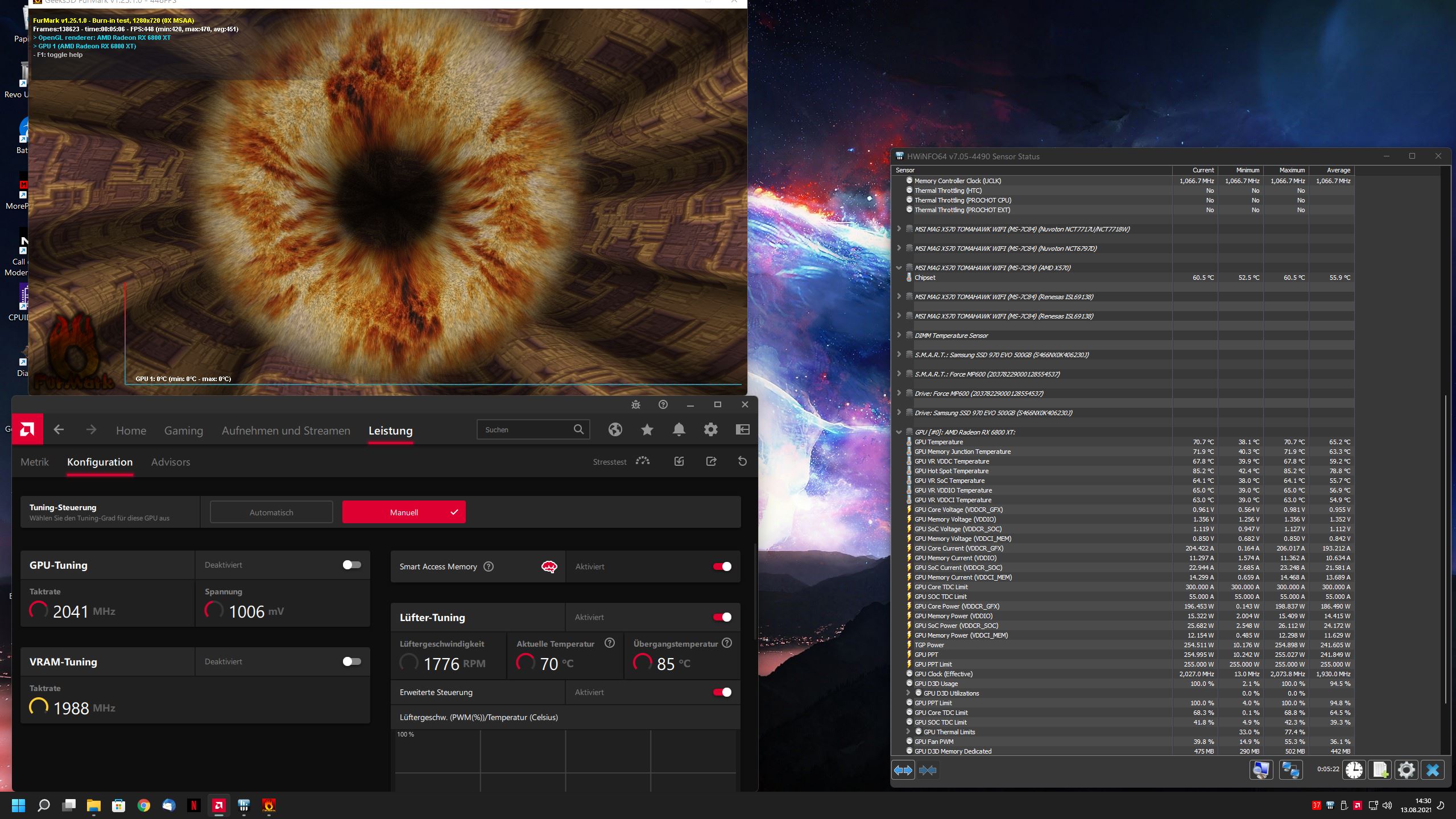Click the HWiNFO logging file icon

click(x=1380, y=770)
